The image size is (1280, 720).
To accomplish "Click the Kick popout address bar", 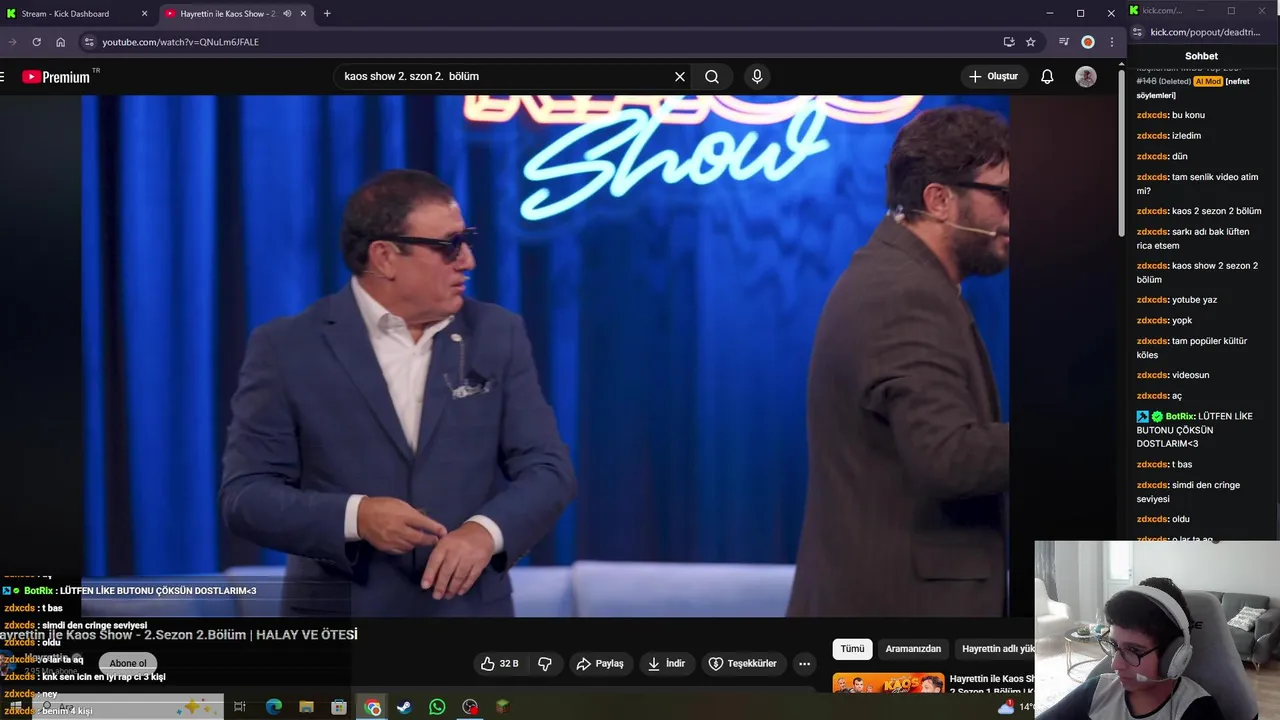I will coord(1205,32).
